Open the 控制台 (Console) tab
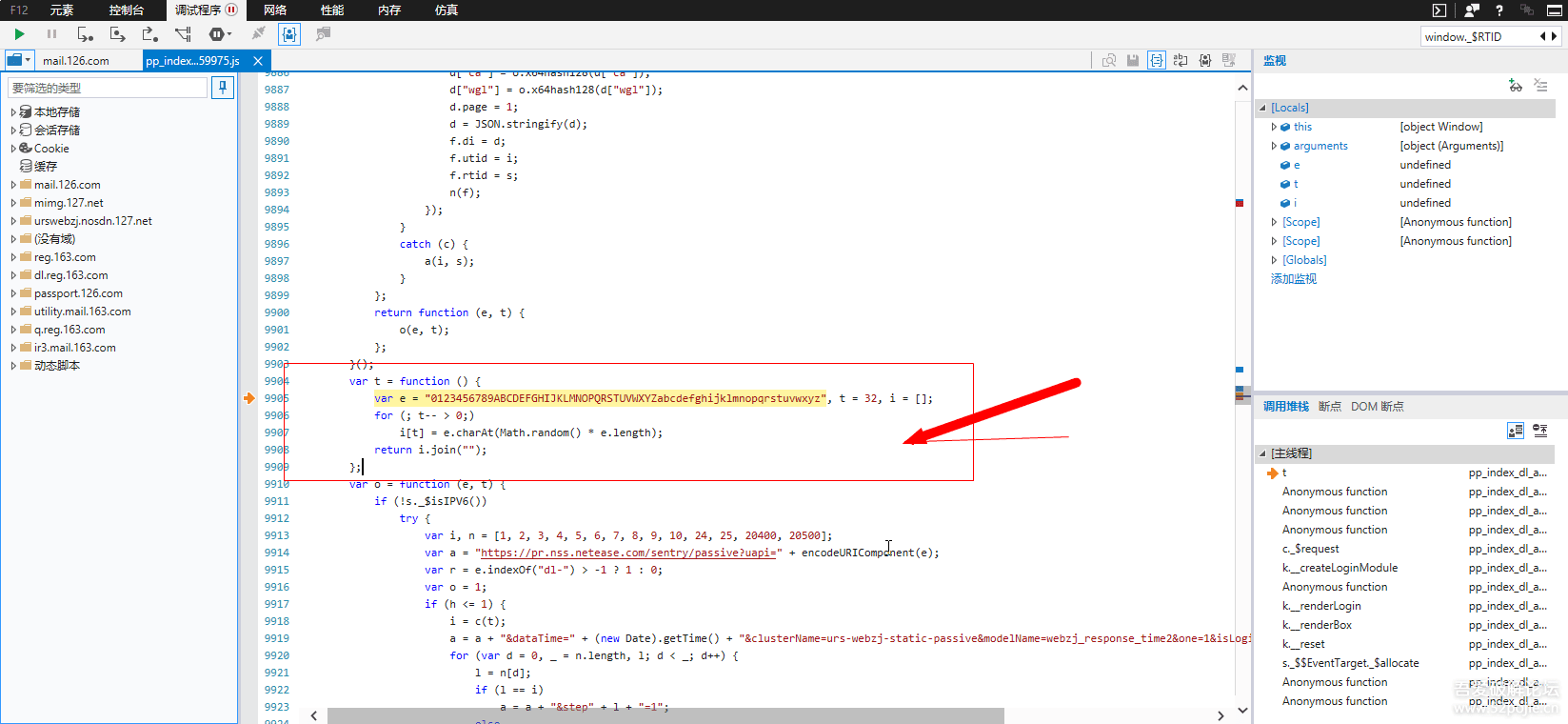Screen dimensions: 1568x724 point(127,10)
